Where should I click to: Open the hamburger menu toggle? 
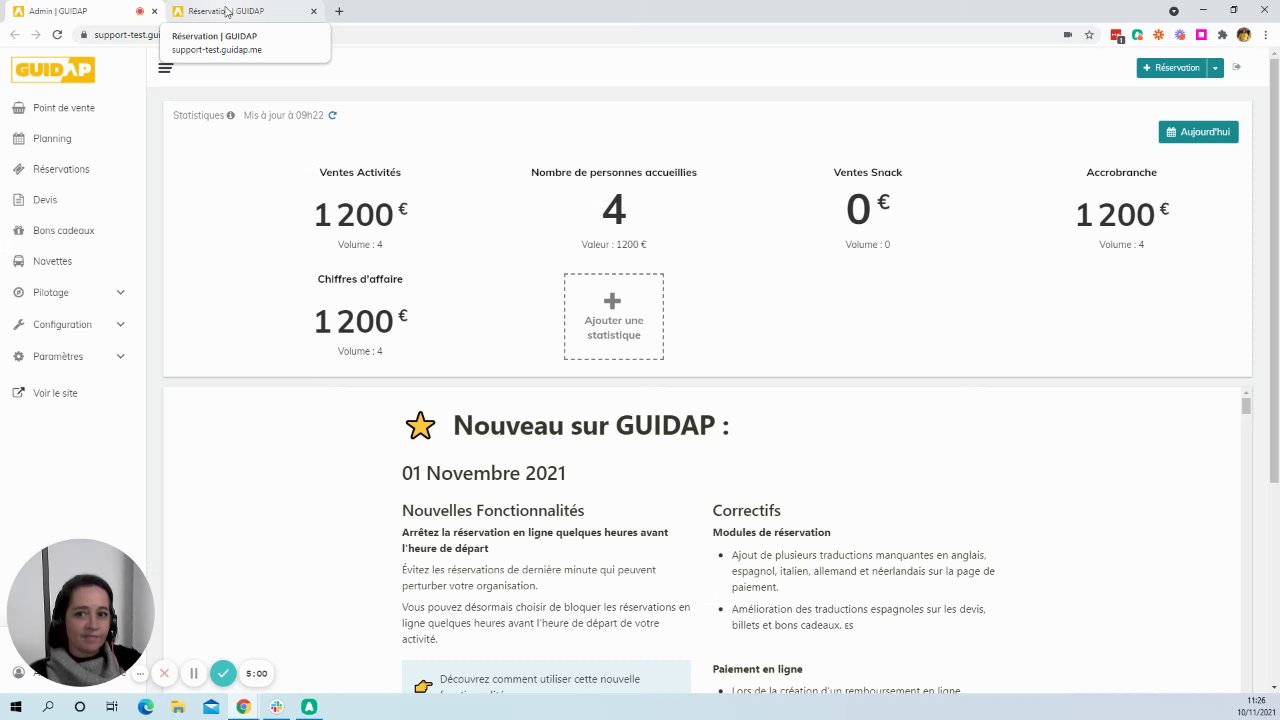tap(165, 68)
